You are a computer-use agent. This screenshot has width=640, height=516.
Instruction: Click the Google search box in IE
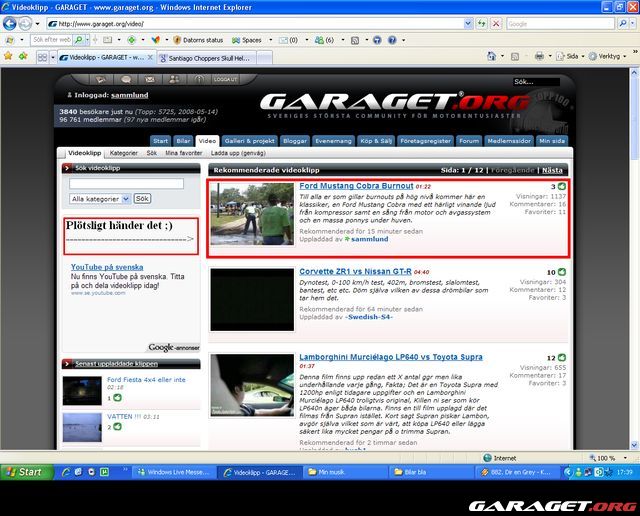click(x=560, y=24)
